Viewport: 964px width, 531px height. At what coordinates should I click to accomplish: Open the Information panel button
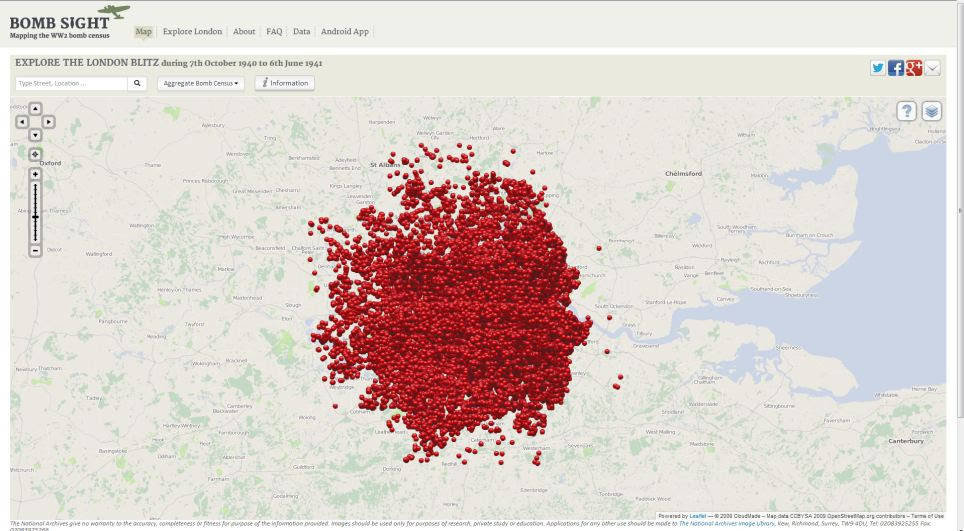coord(285,83)
